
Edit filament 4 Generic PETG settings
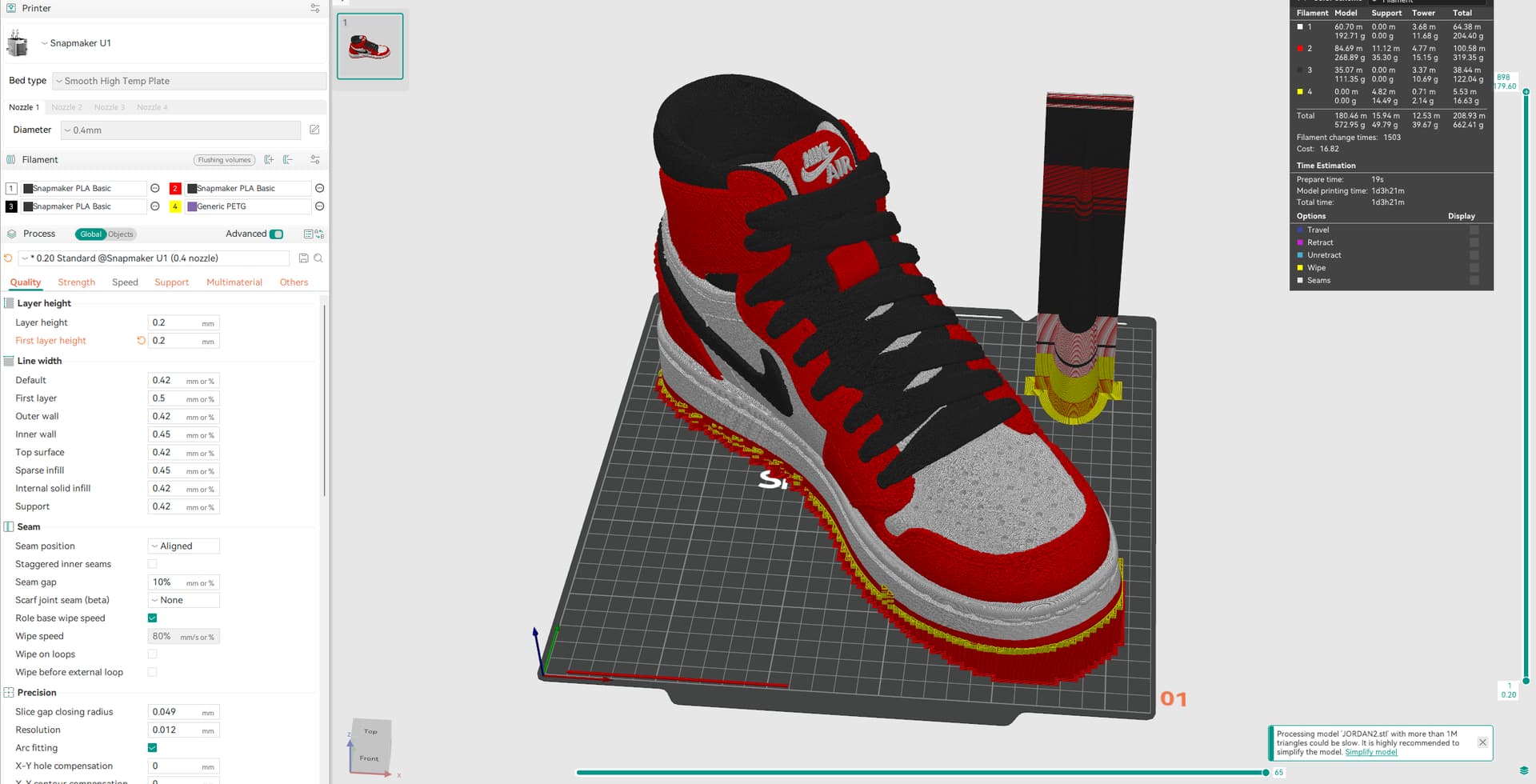(x=319, y=206)
